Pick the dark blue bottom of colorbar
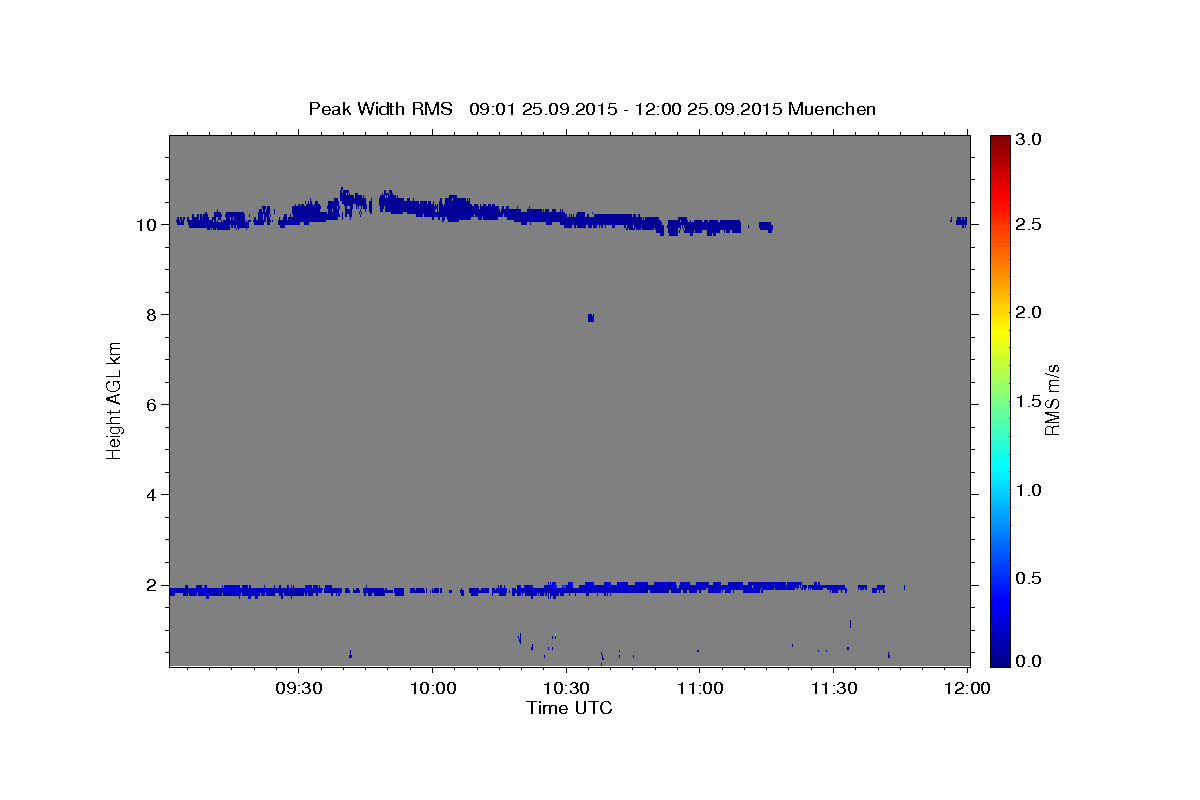The image size is (1200, 800). pos(999,659)
